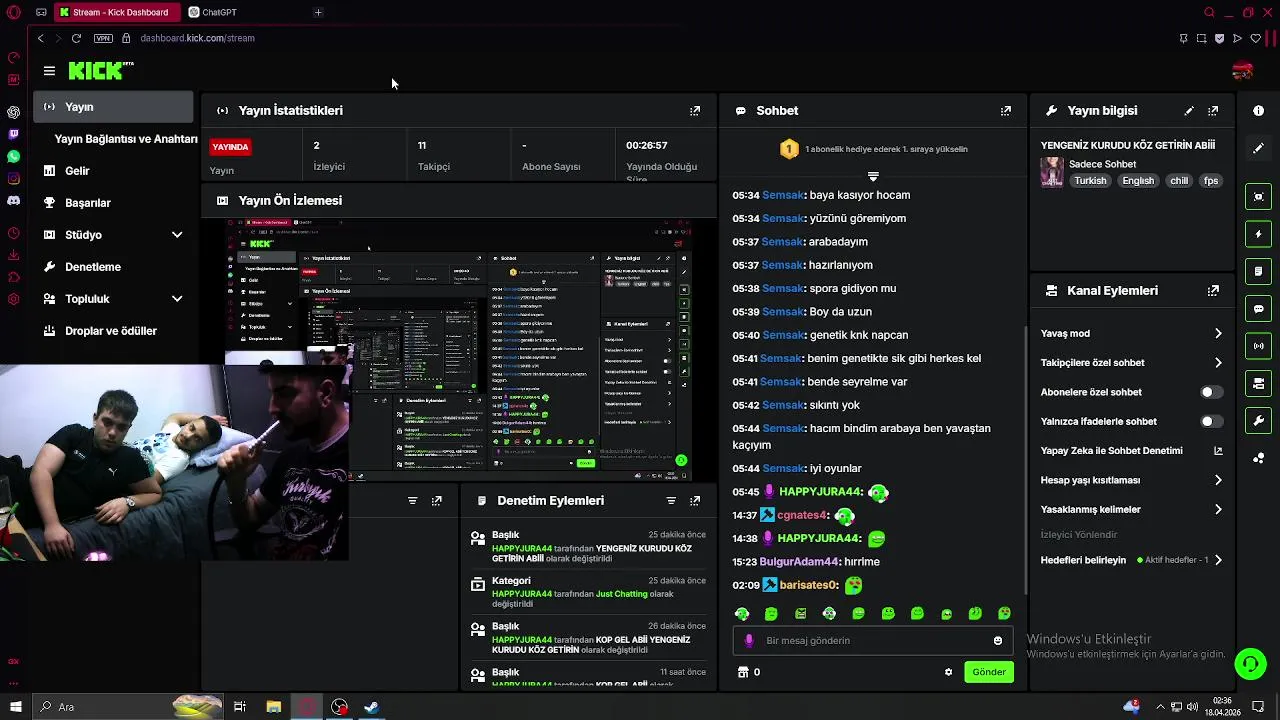Edit stream info with the pencil icon
Viewport: 1280px width, 720px height.
pos(1189,111)
